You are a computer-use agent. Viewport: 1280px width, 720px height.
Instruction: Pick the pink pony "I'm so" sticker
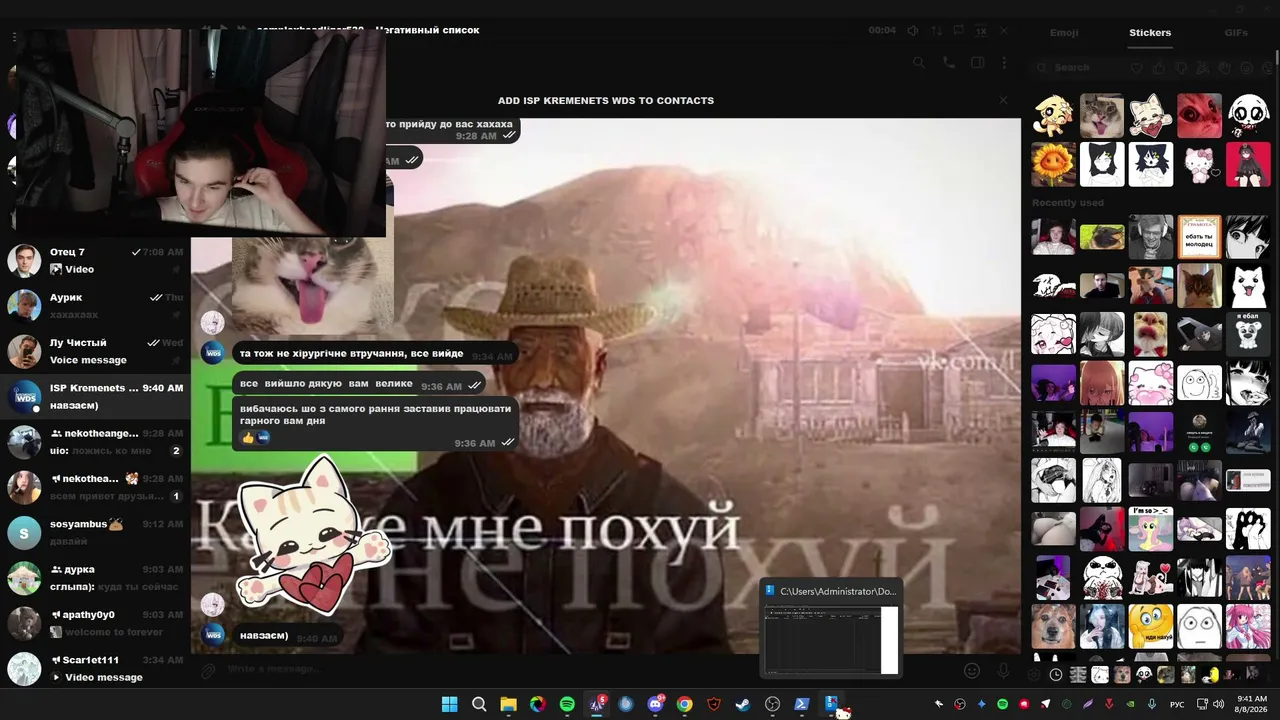[1150, 528]
